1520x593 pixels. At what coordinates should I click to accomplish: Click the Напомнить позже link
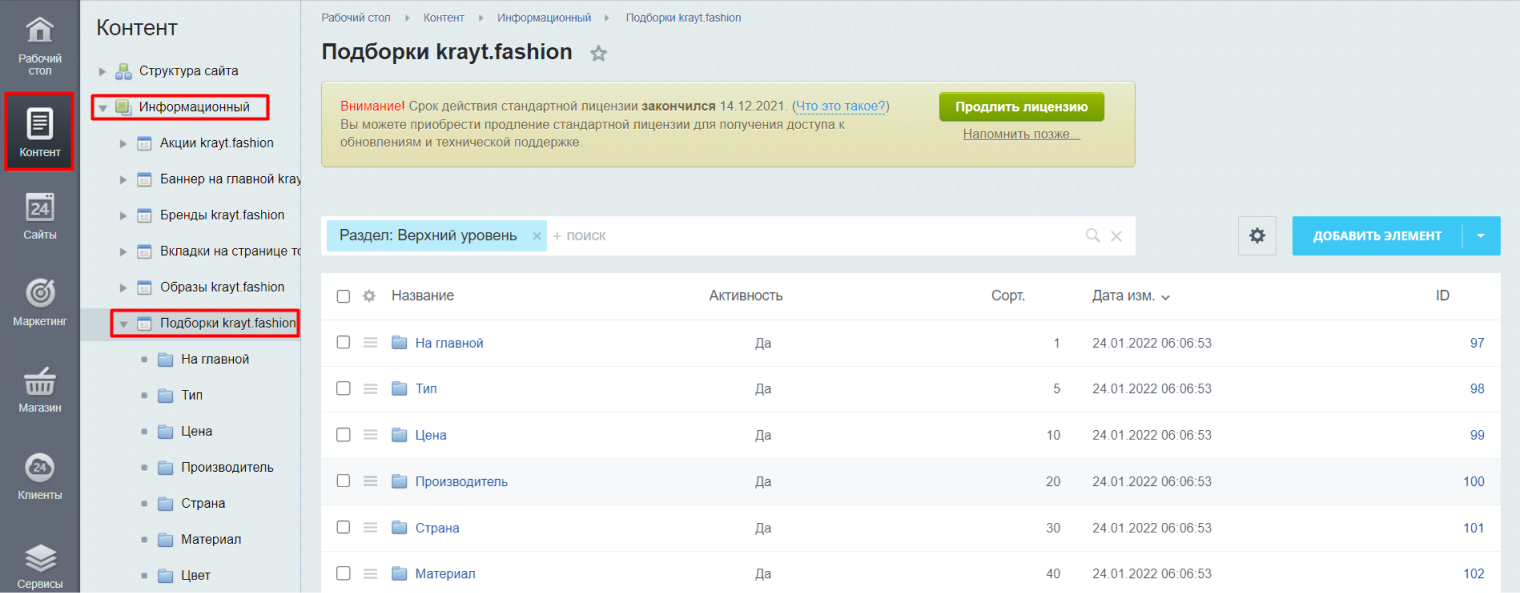[x=1021, y=134]
